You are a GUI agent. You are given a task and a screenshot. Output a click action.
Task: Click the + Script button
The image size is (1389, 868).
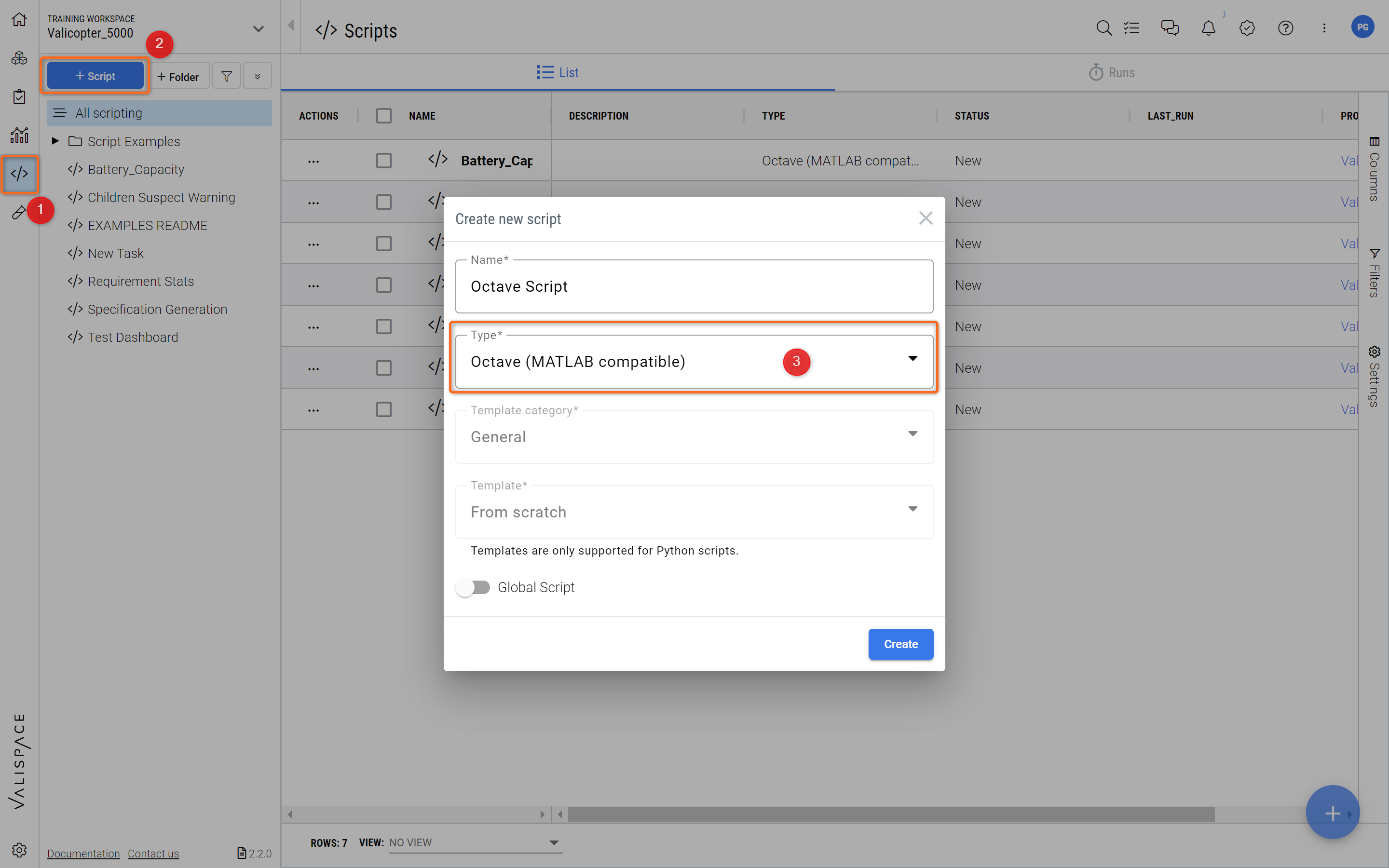(x=95, y=76)
